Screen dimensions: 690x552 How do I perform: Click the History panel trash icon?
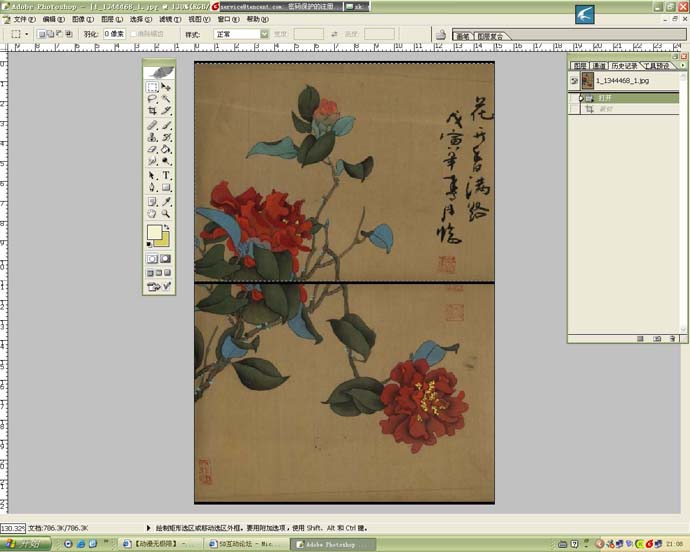(672, 339)
